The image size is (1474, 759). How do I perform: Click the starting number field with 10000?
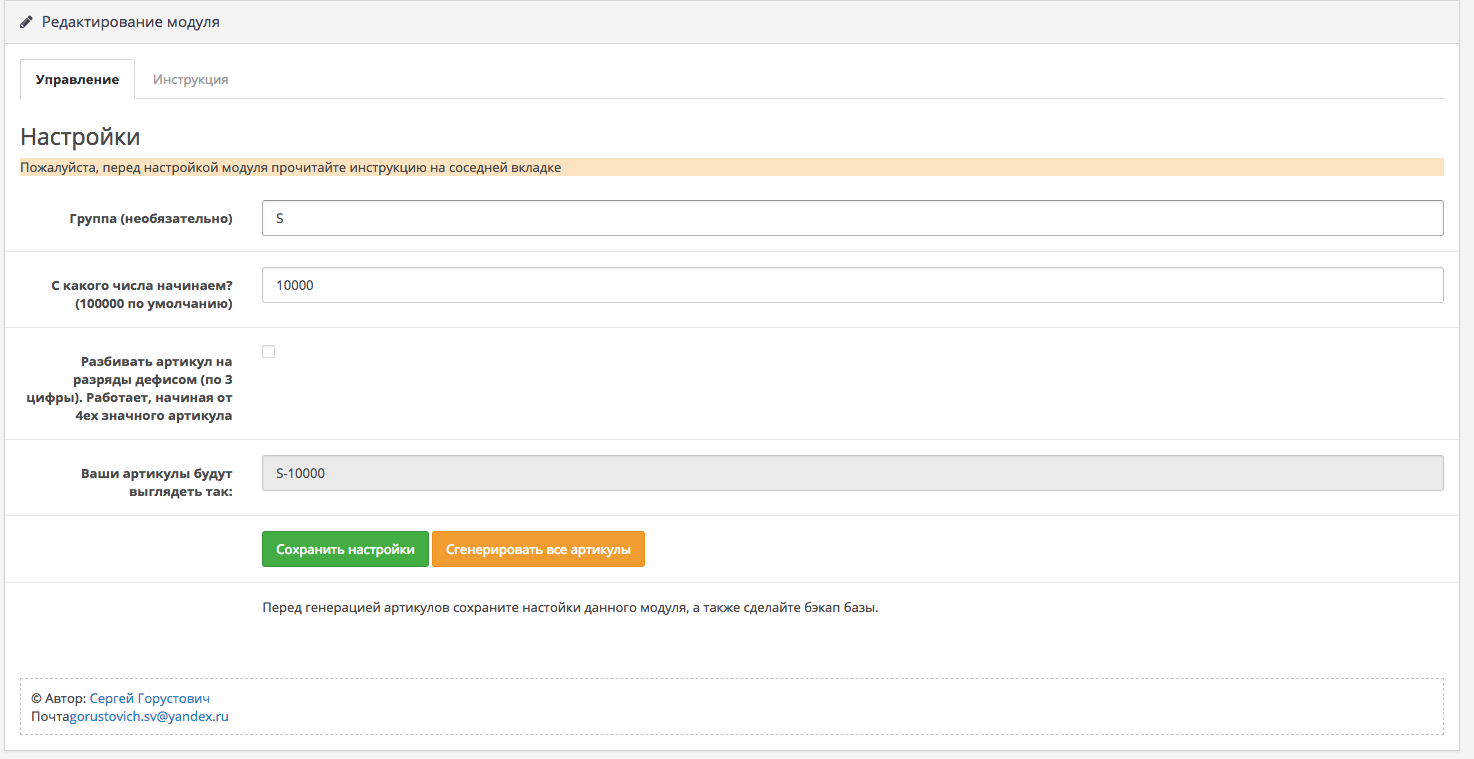pos(852,285)
